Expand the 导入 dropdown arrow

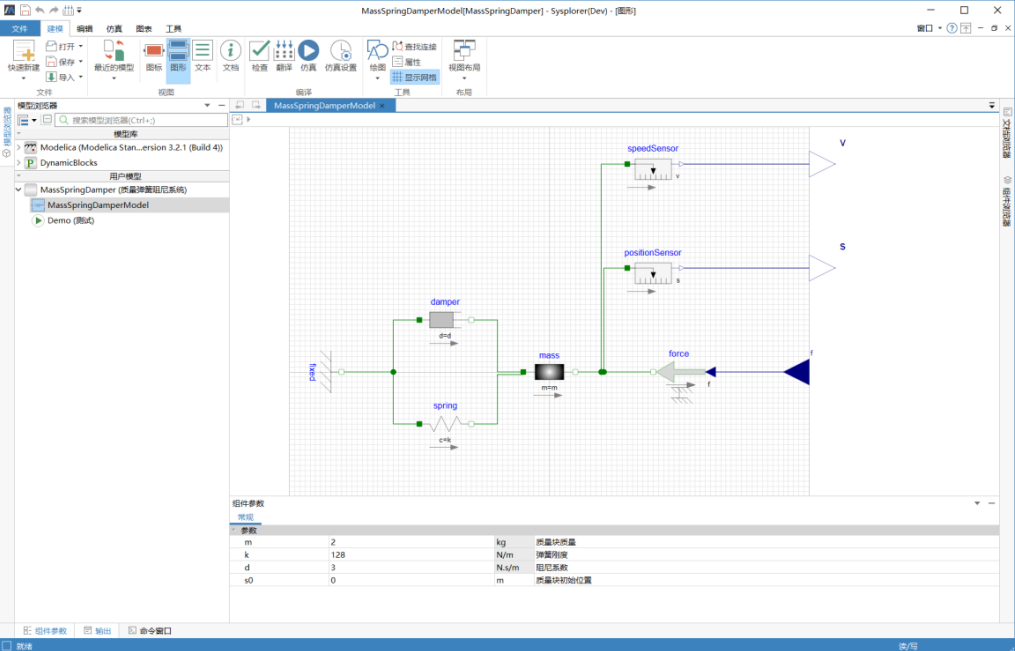point(81,77)
